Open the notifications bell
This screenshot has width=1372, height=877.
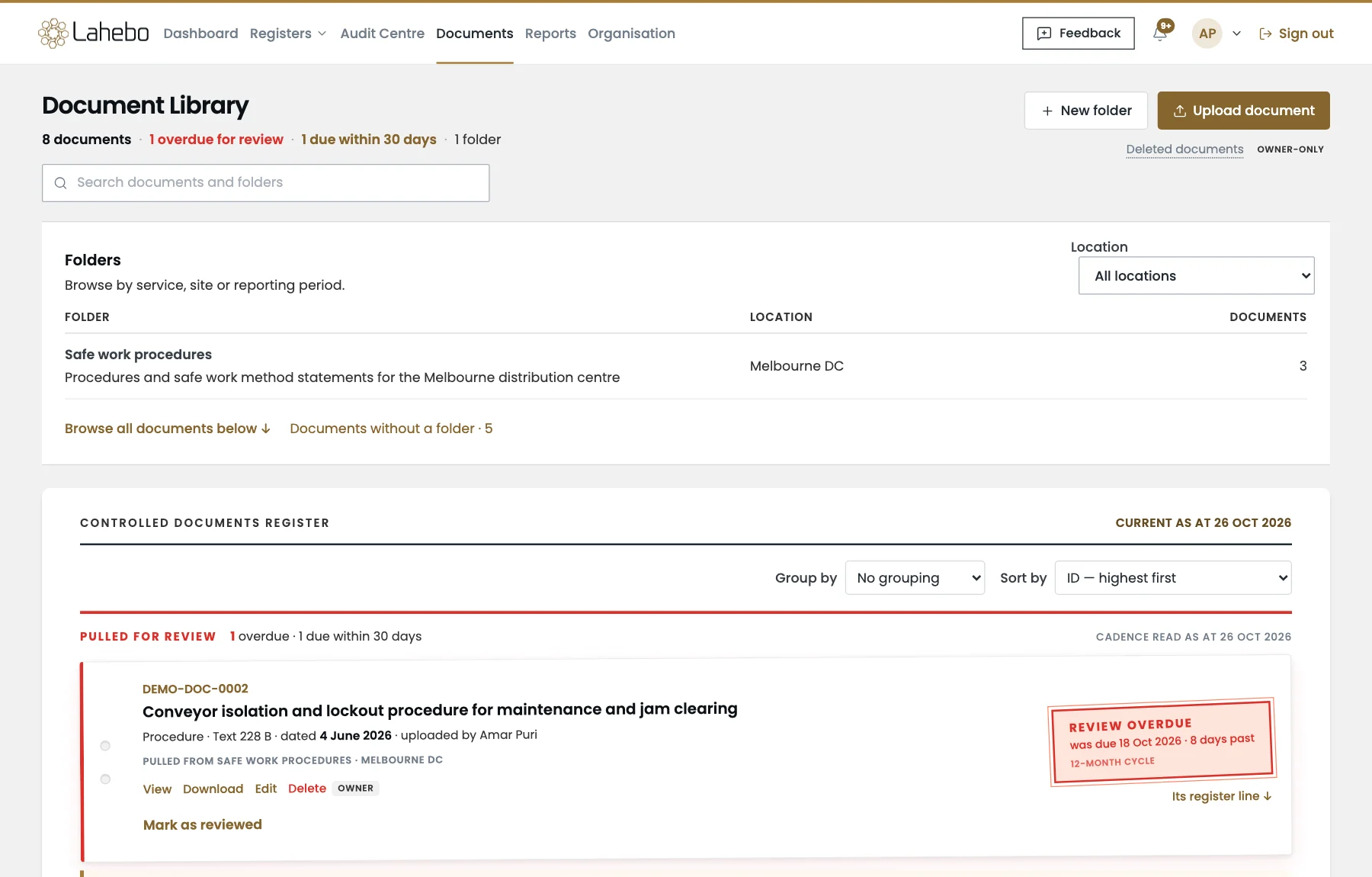1160,33
